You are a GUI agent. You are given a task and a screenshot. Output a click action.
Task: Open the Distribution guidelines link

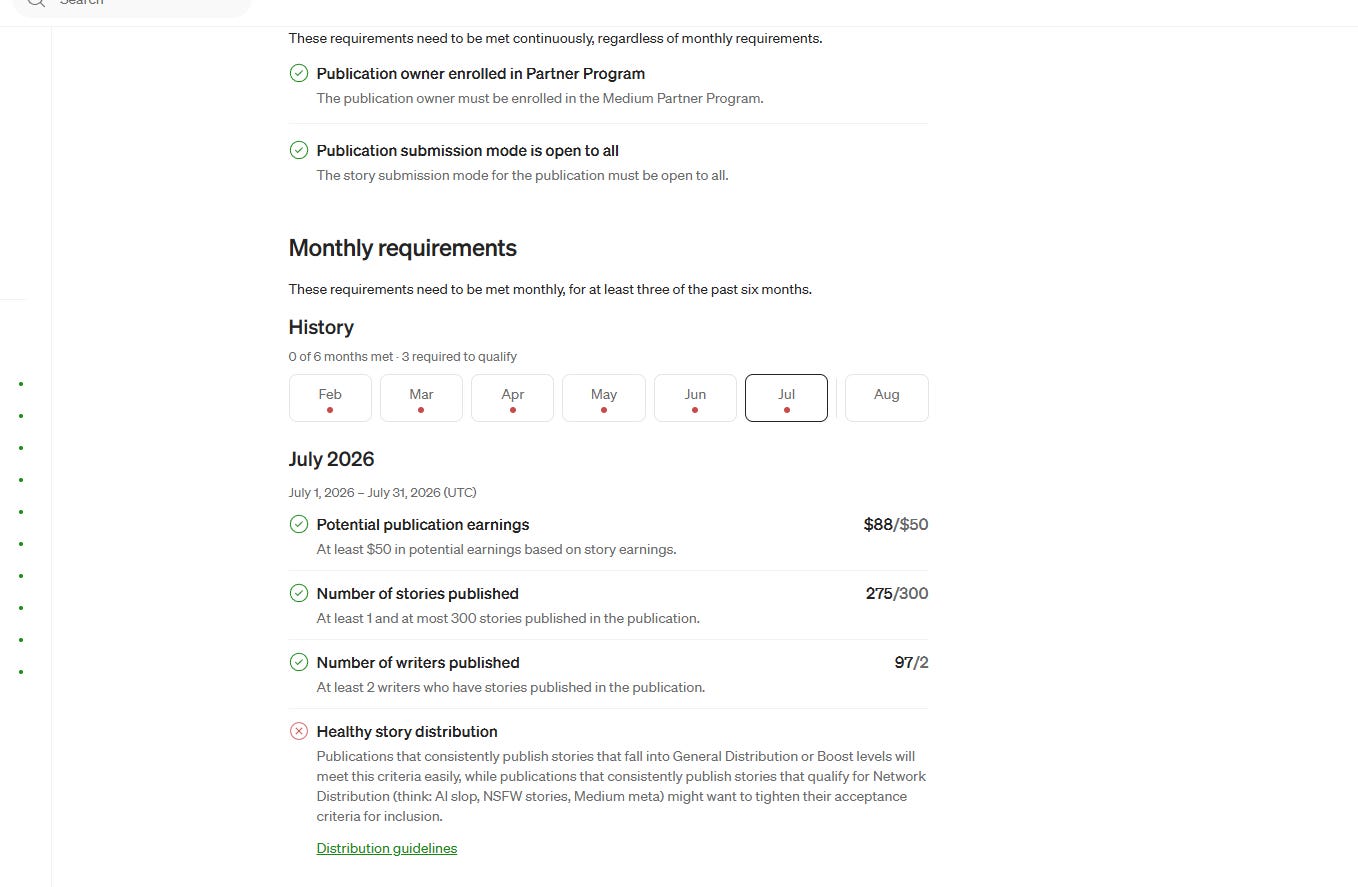coord(387,848)
